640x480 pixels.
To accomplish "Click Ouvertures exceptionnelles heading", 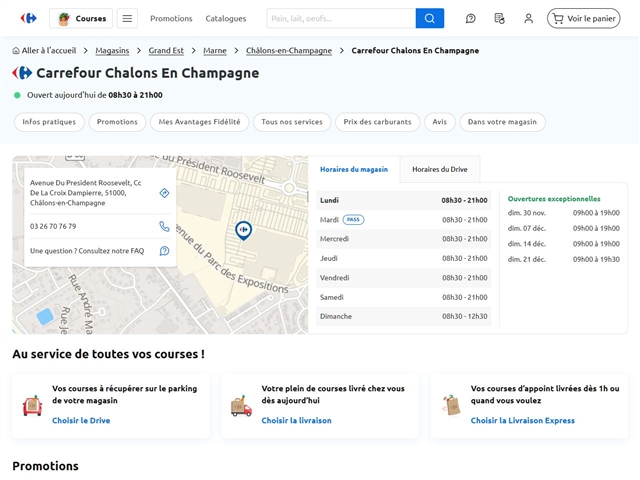I will (x=554, y=199).
